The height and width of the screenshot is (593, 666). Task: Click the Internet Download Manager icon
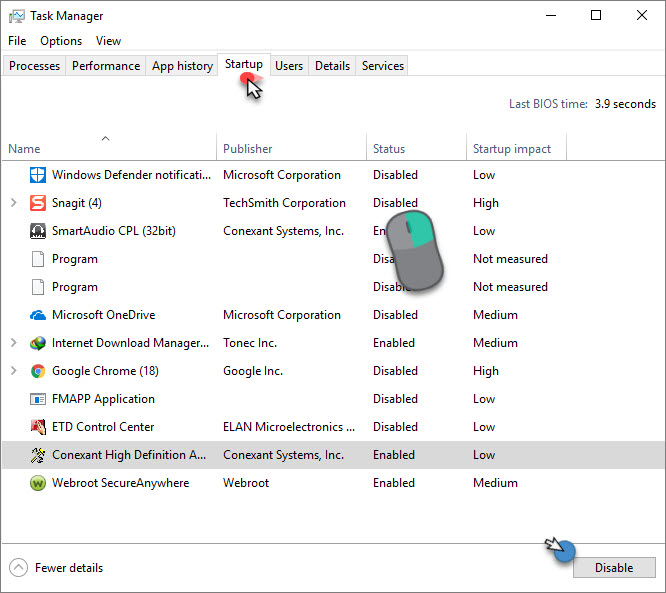[38, 343]
